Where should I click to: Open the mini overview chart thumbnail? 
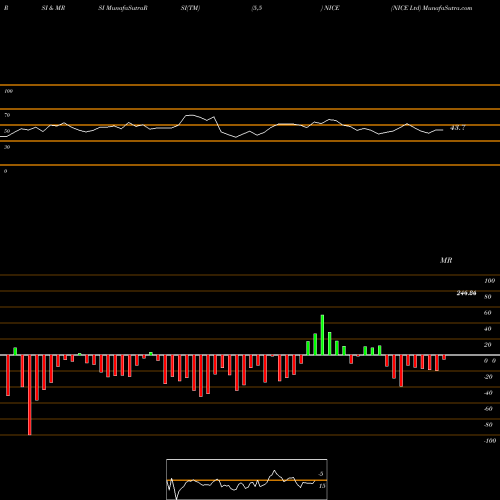(x=247, y=479)
